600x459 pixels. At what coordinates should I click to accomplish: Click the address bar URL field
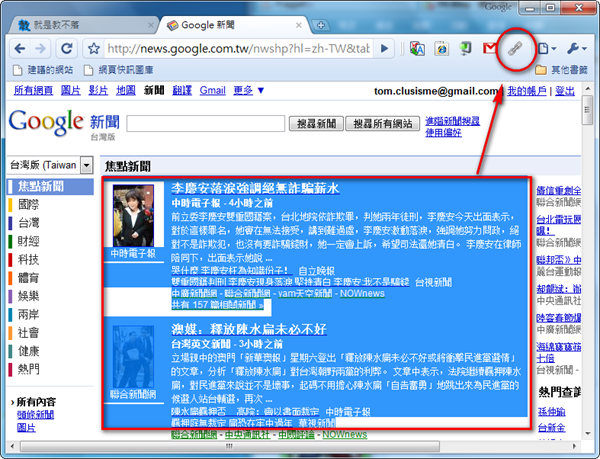(238, 49)
